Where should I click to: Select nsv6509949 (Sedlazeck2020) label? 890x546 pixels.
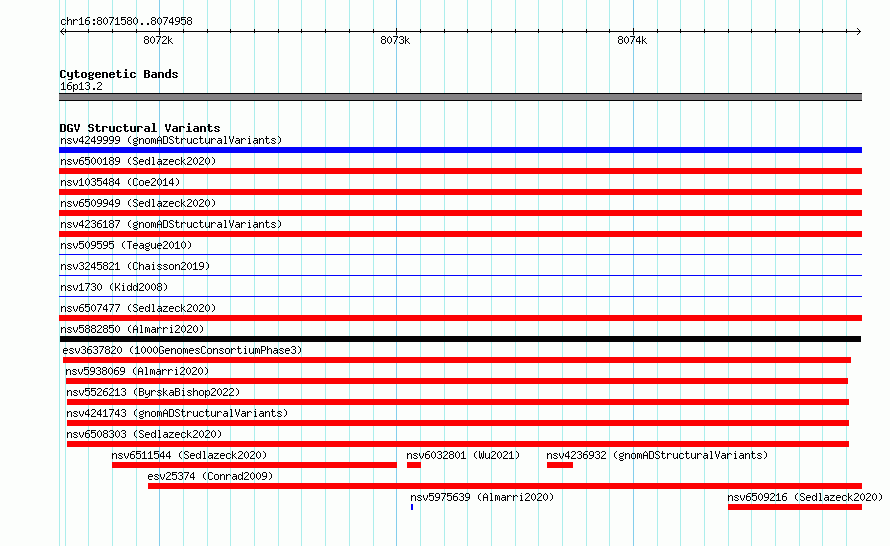[138, 203]
